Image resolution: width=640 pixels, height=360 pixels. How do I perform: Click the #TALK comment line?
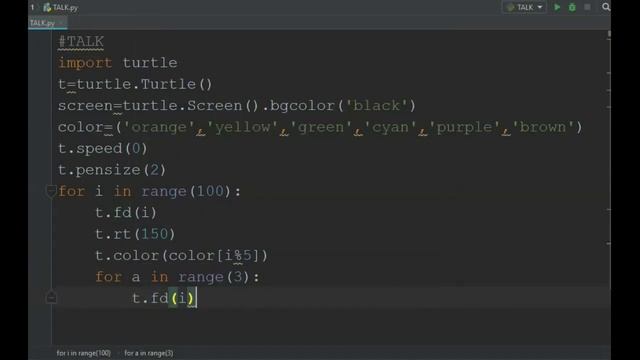(x=81, y=42)
